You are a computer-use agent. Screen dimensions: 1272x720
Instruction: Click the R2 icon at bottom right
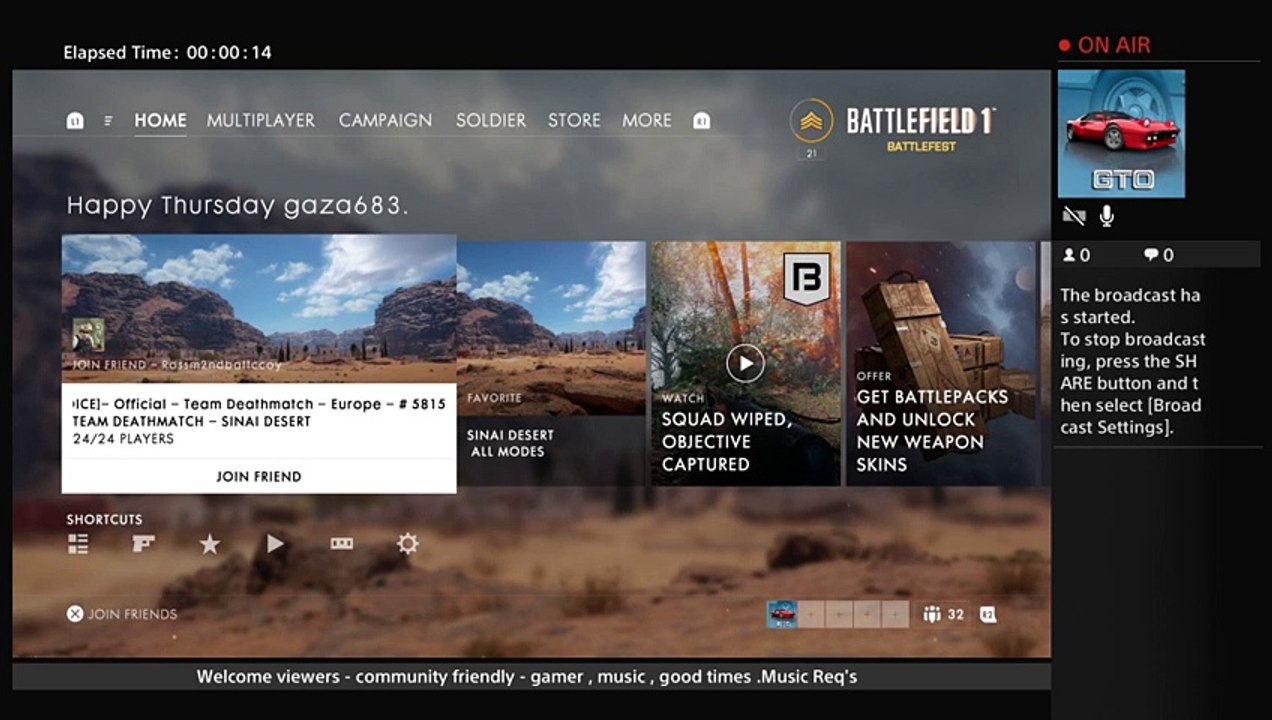tap(988, 614)
